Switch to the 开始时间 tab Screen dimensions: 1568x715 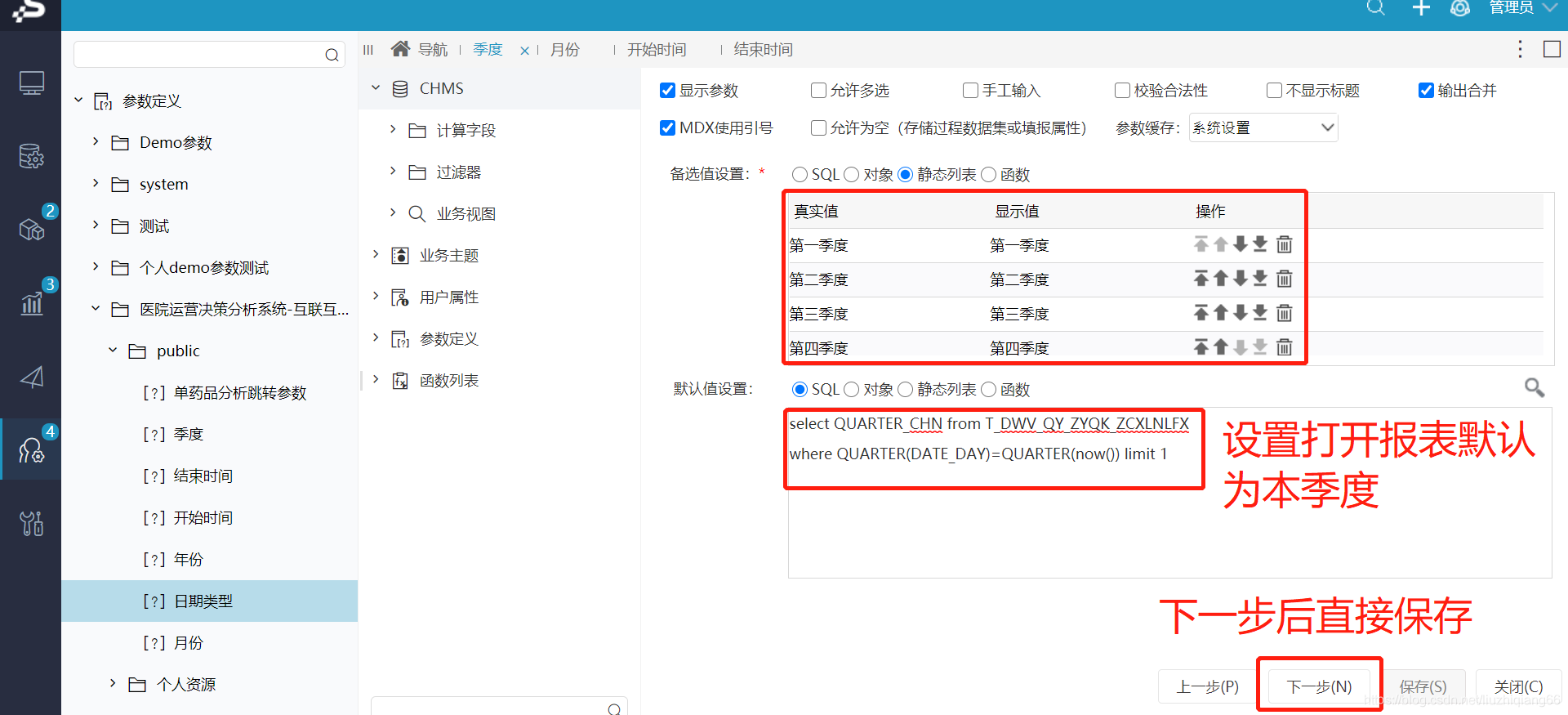click(657, 50)
